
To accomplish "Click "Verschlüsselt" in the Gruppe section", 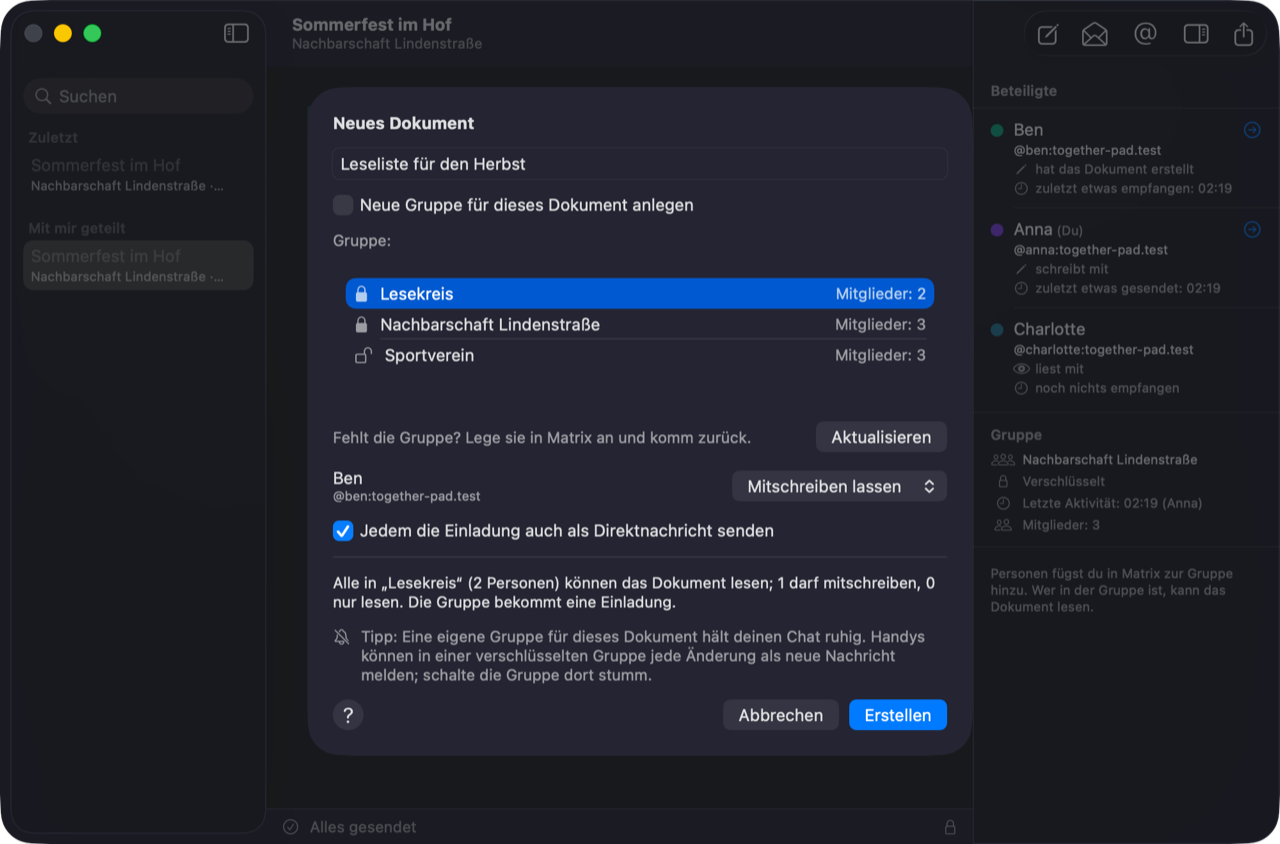I will [x=1063, y=481].
